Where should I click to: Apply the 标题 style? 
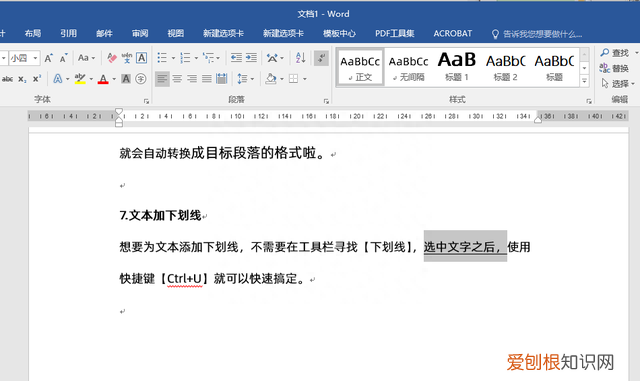coord(554,68)
